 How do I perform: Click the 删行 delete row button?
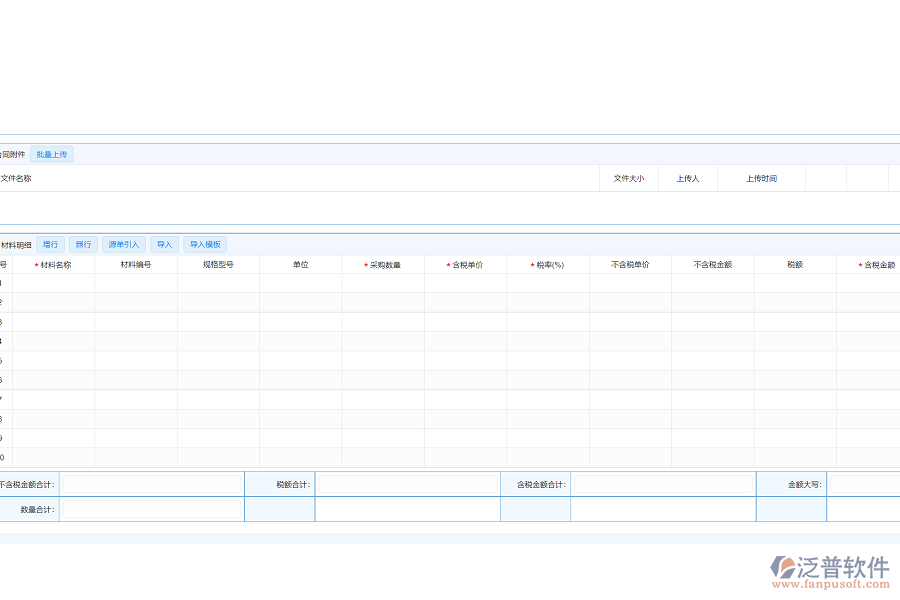pyautogui.click(x=83, y=244)
